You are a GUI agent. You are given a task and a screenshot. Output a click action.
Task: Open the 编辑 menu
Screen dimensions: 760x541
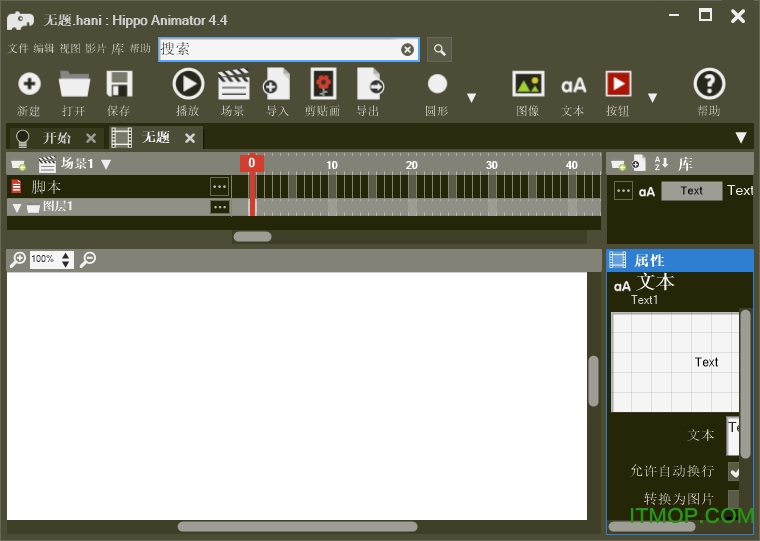(x=44, y=48)
